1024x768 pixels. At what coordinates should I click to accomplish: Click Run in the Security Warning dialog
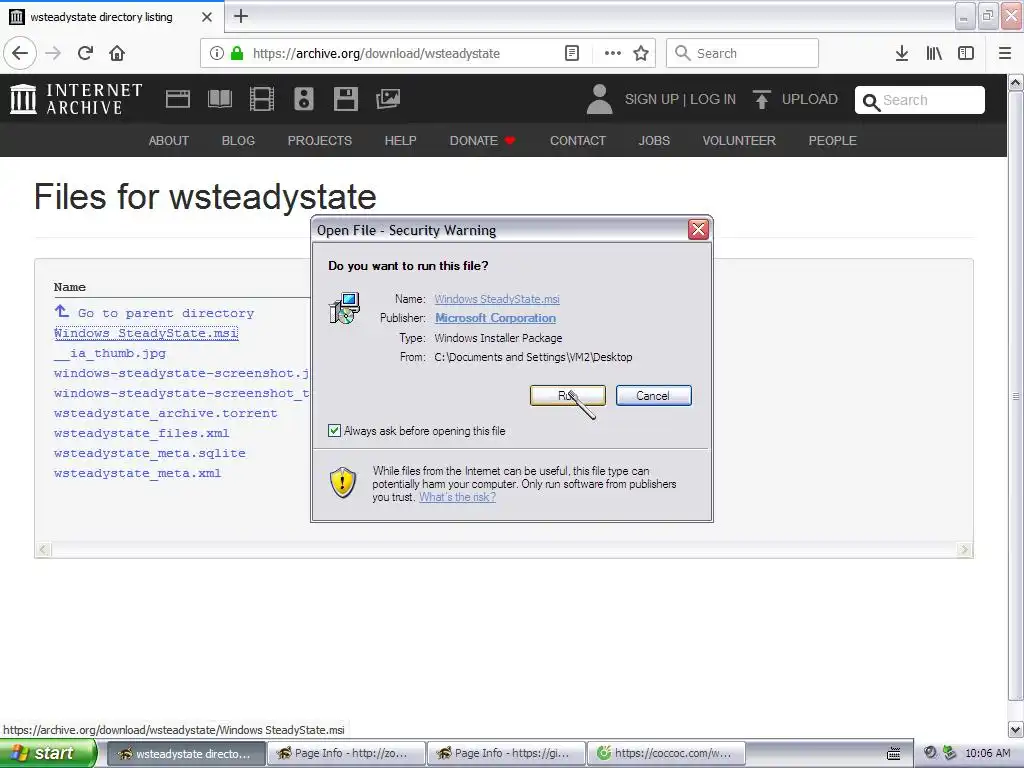pos(568,395)
